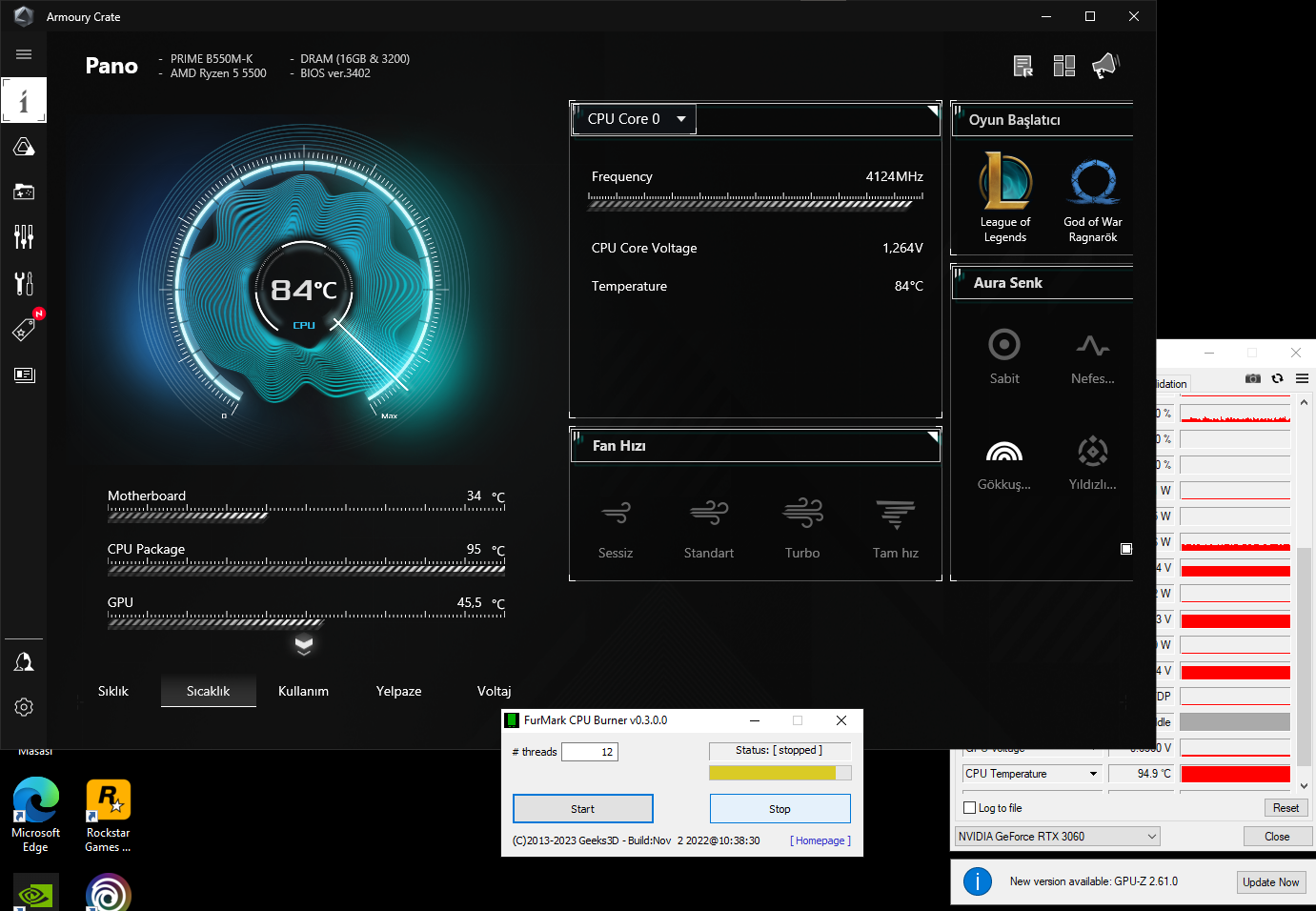Open Microsoft Edge desktop shortcut
1316x911 pixels.
click(x=35, y=815)
